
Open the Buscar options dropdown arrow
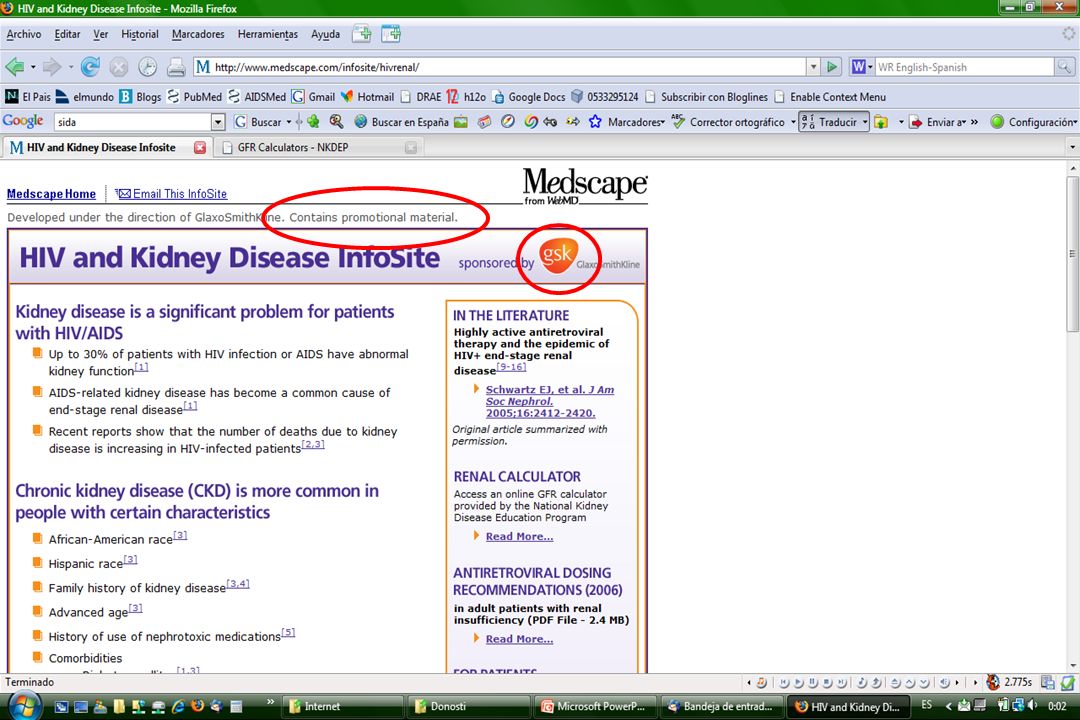click(289, 122)
